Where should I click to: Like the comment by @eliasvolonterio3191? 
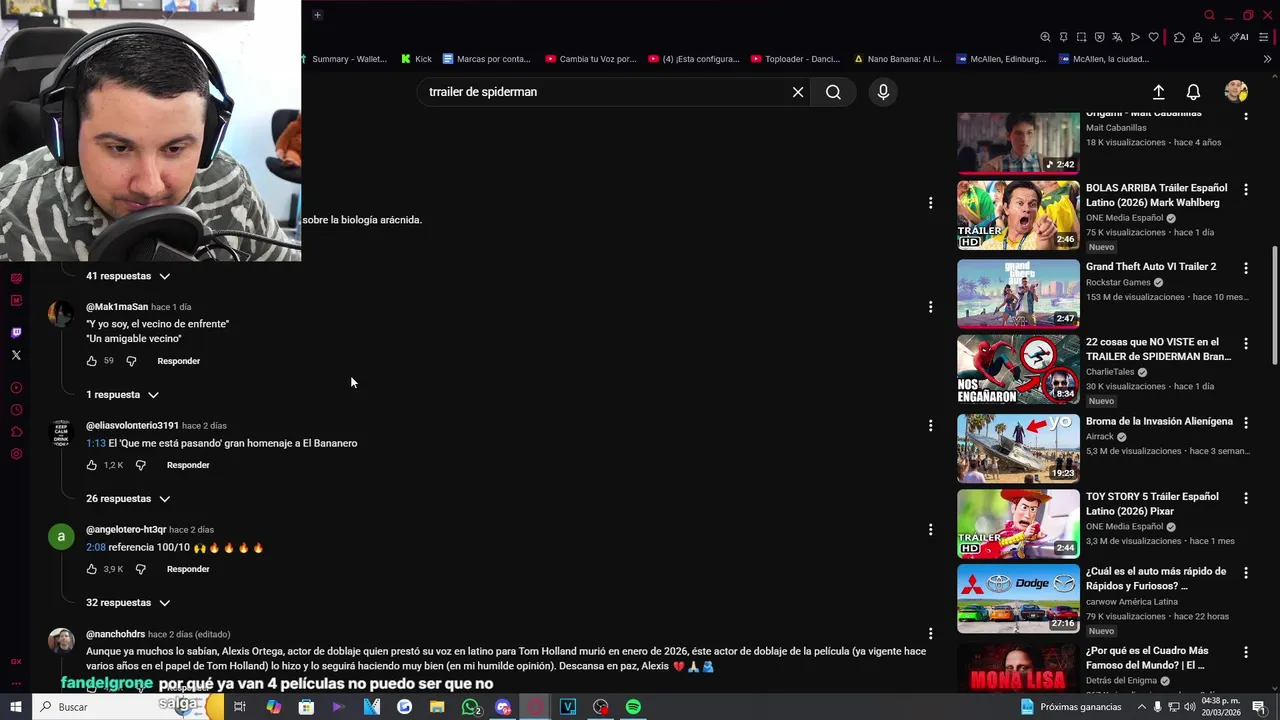tap(92, 465)
